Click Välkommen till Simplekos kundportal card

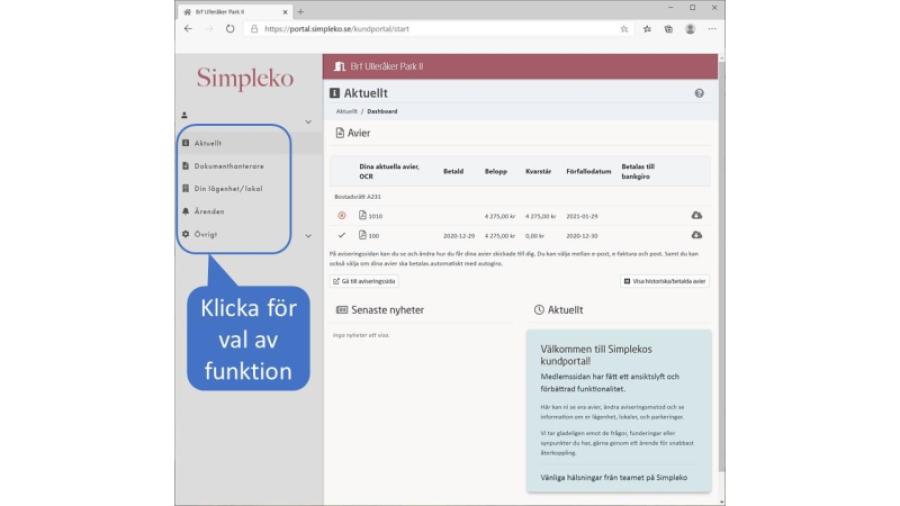(x=619, y=411)
